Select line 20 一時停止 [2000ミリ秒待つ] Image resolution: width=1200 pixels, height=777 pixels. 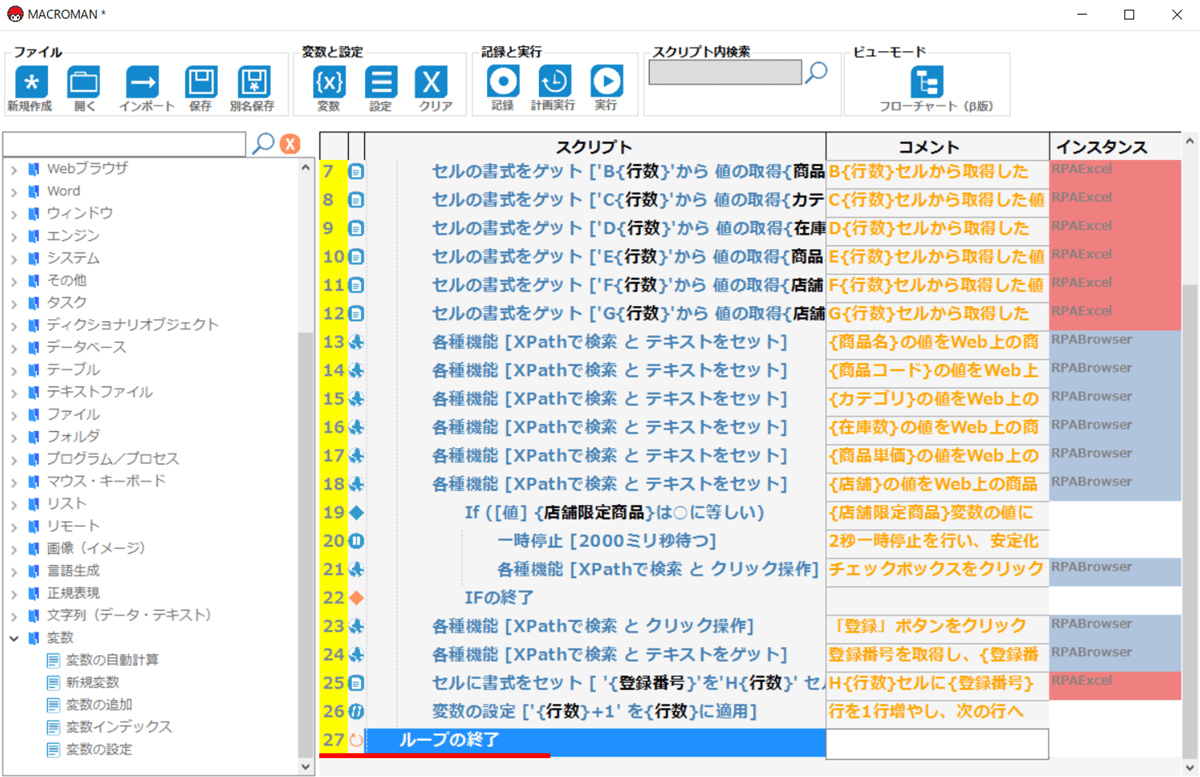[x=606, y=541]
